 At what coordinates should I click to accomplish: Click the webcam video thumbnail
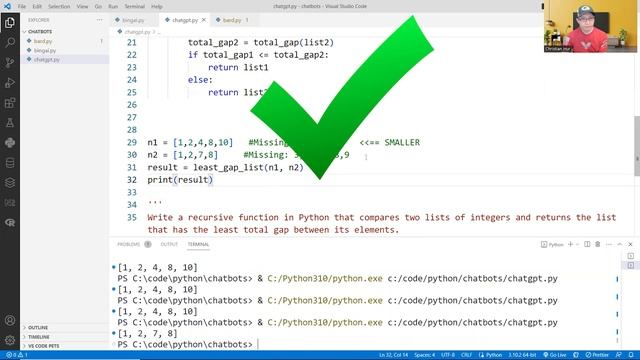click(590, 26)
